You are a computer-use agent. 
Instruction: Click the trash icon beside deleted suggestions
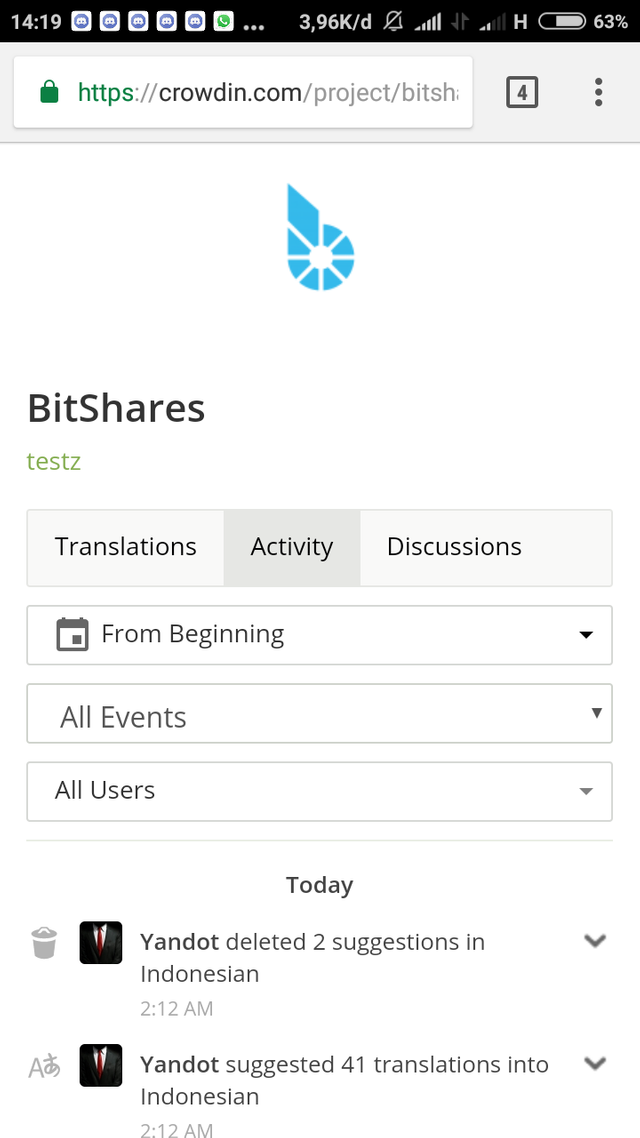[44, 943]
